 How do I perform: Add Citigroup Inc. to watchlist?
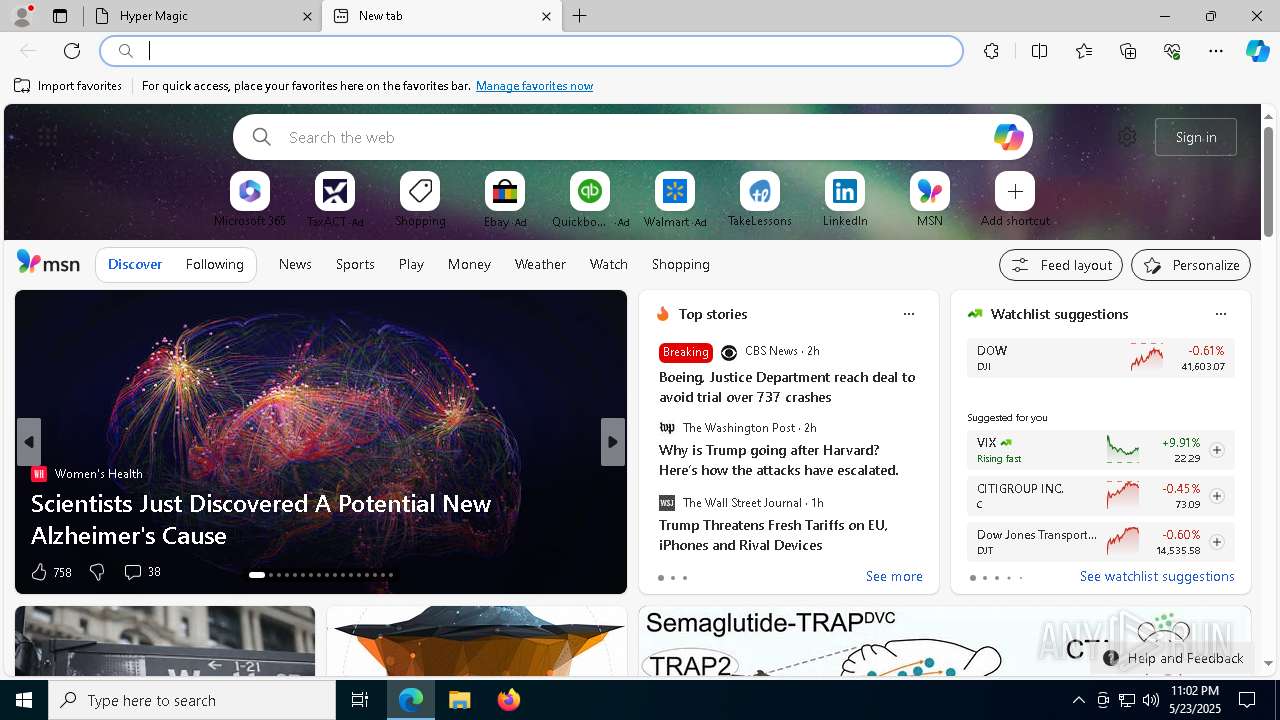point(1217,496)
